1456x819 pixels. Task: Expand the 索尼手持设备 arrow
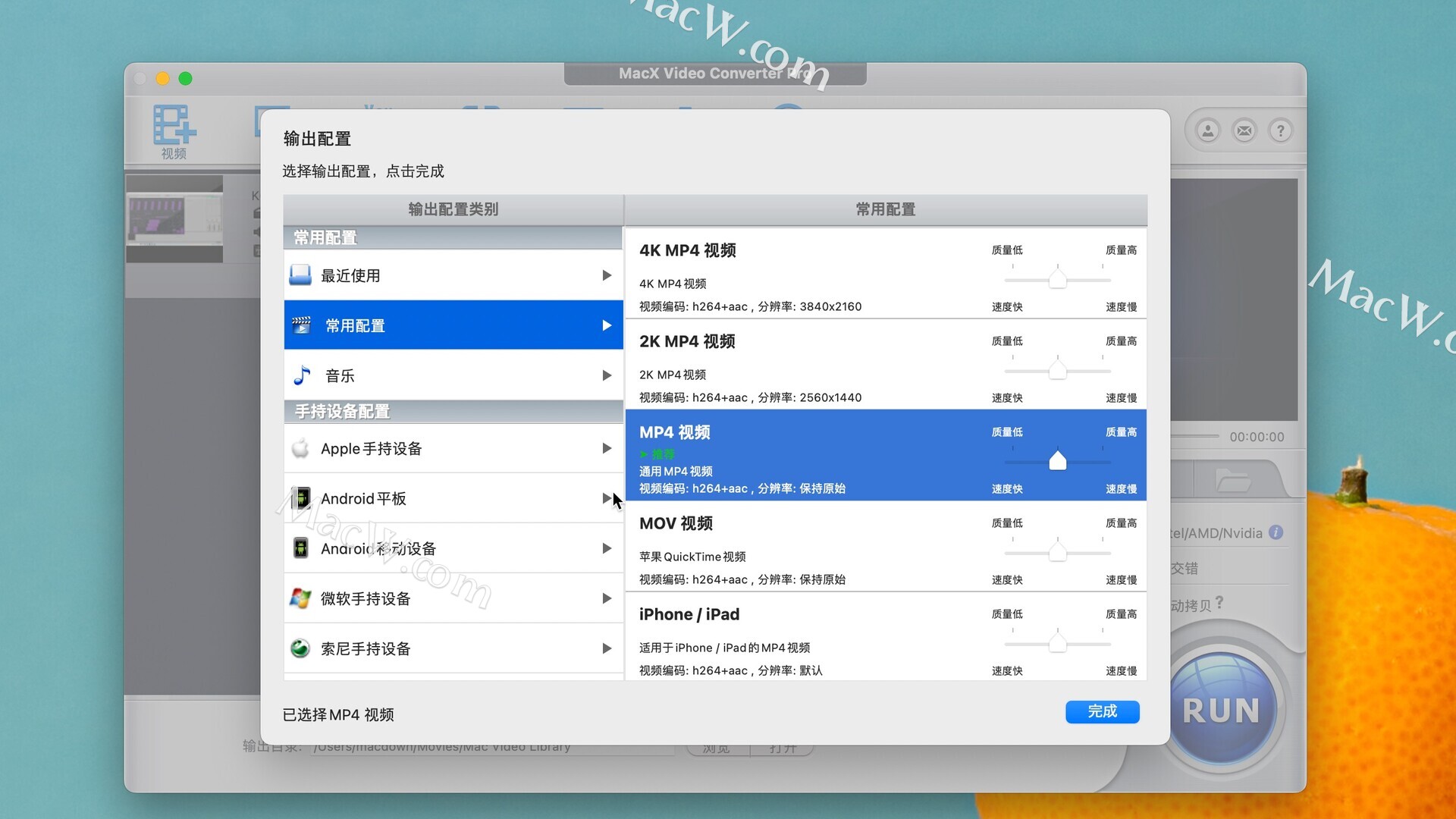(x=607, y=648)
